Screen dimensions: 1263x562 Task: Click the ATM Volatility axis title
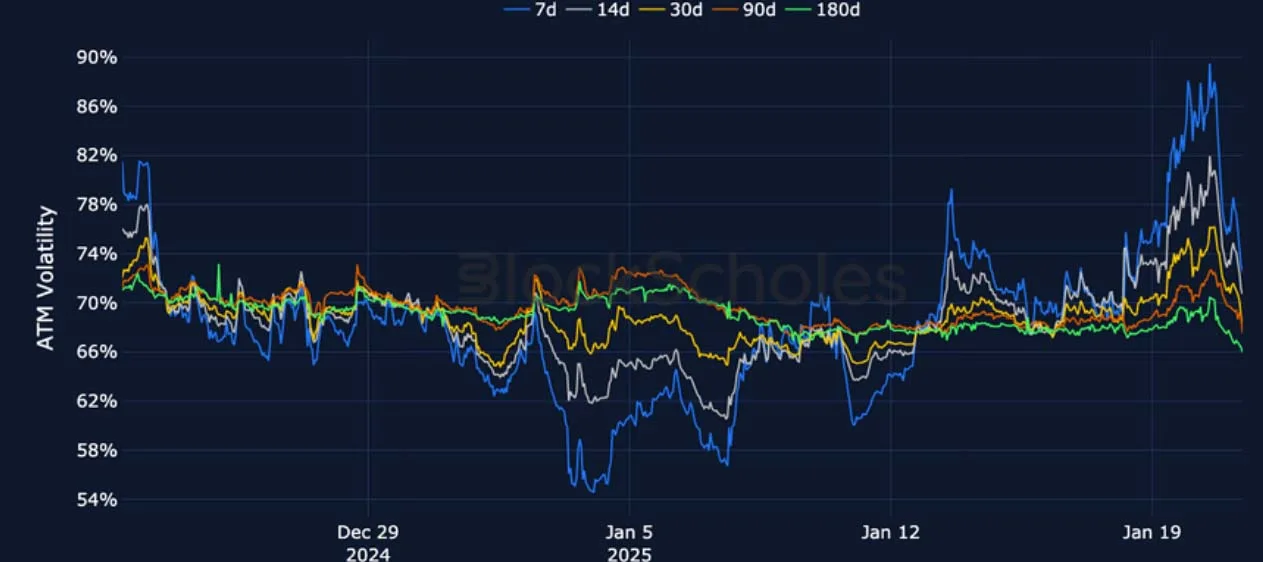(x=46, y=277)
